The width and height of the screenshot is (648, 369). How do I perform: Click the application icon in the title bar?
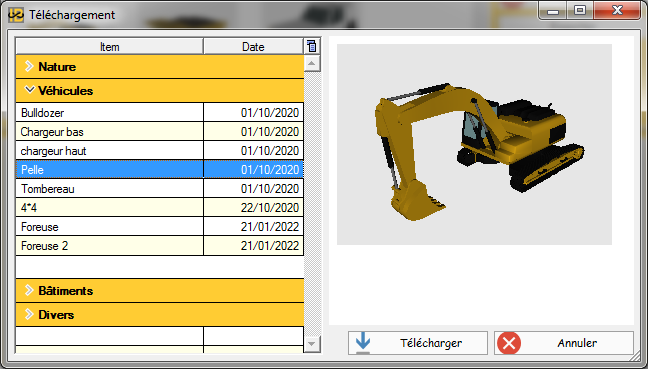[16, 15]
